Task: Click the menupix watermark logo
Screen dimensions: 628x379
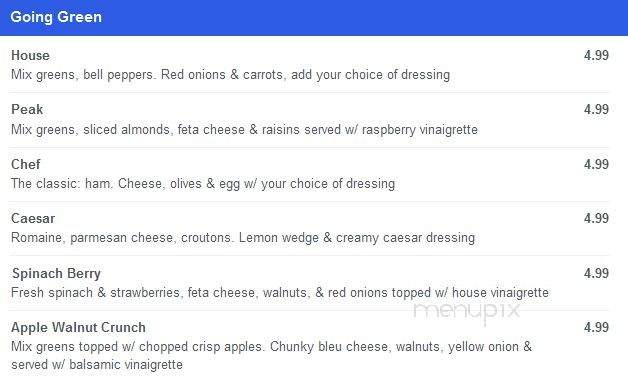Action: [467, 312]
